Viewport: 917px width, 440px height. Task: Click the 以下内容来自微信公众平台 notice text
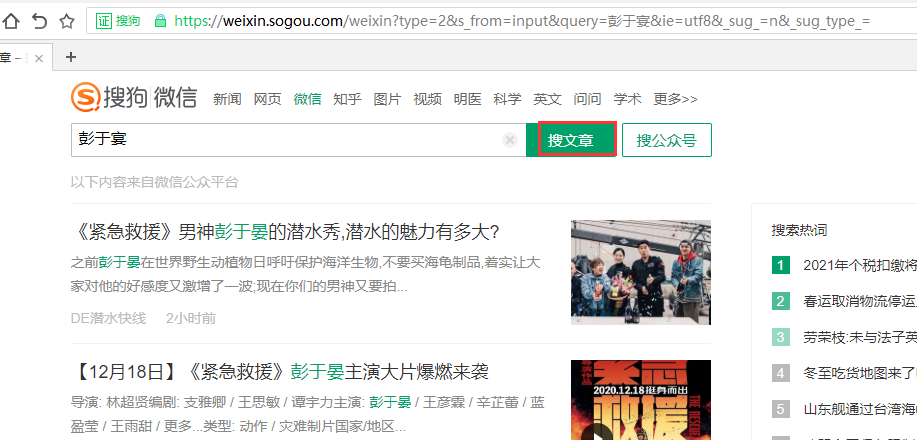155,182
